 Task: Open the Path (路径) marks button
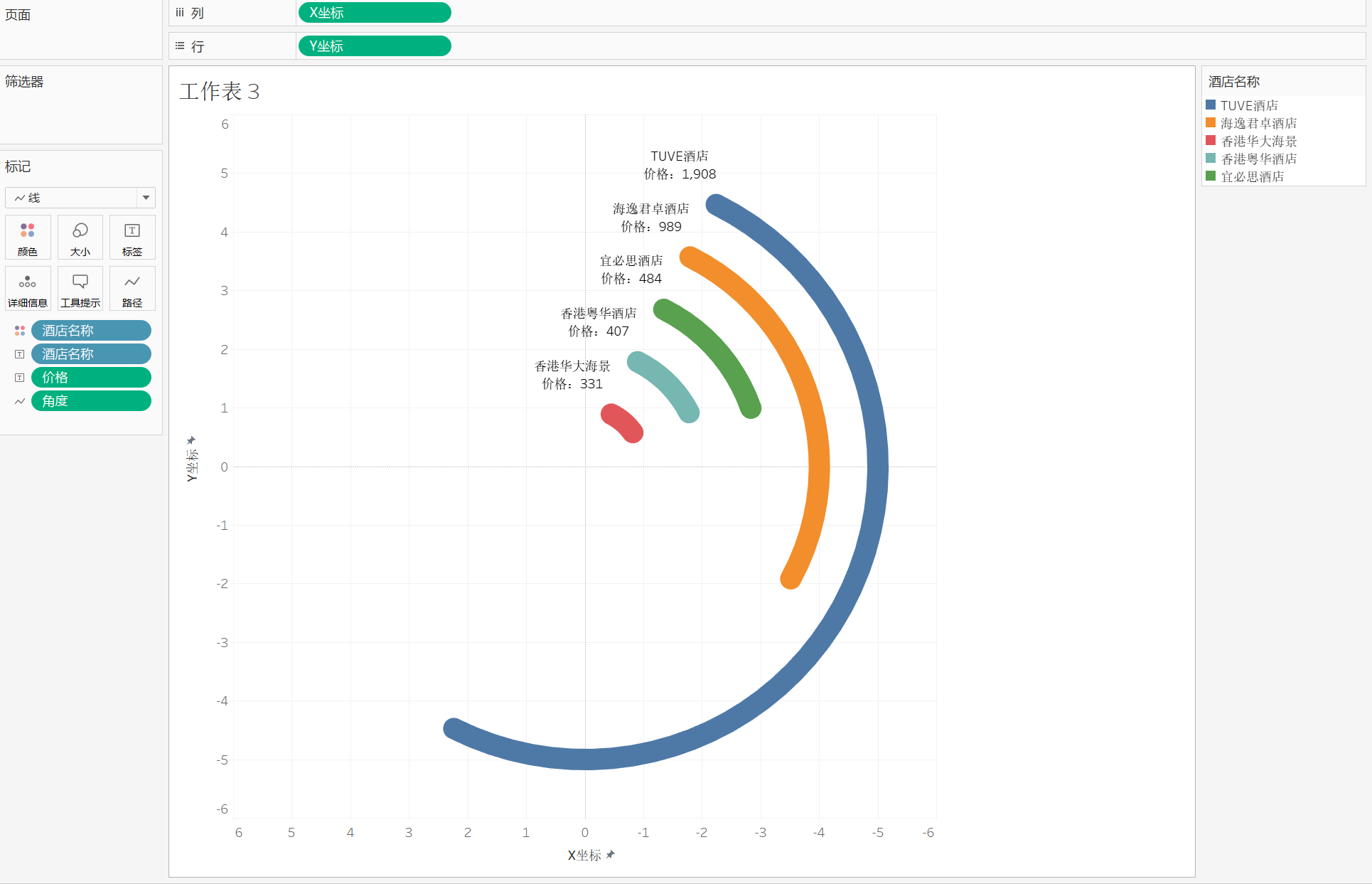point(132,288)
